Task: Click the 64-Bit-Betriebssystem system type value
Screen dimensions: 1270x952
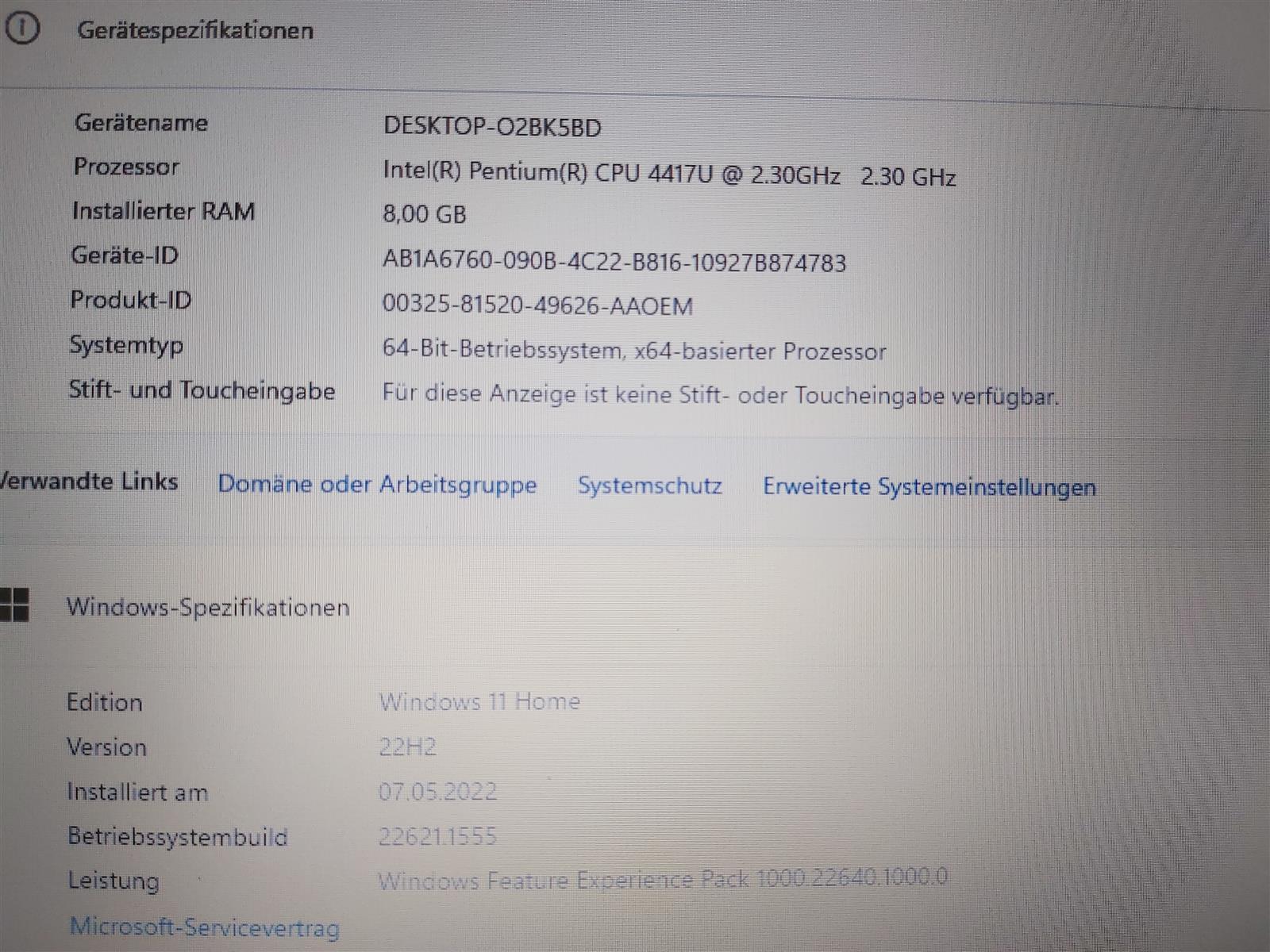Action: (x=633, y=351)
